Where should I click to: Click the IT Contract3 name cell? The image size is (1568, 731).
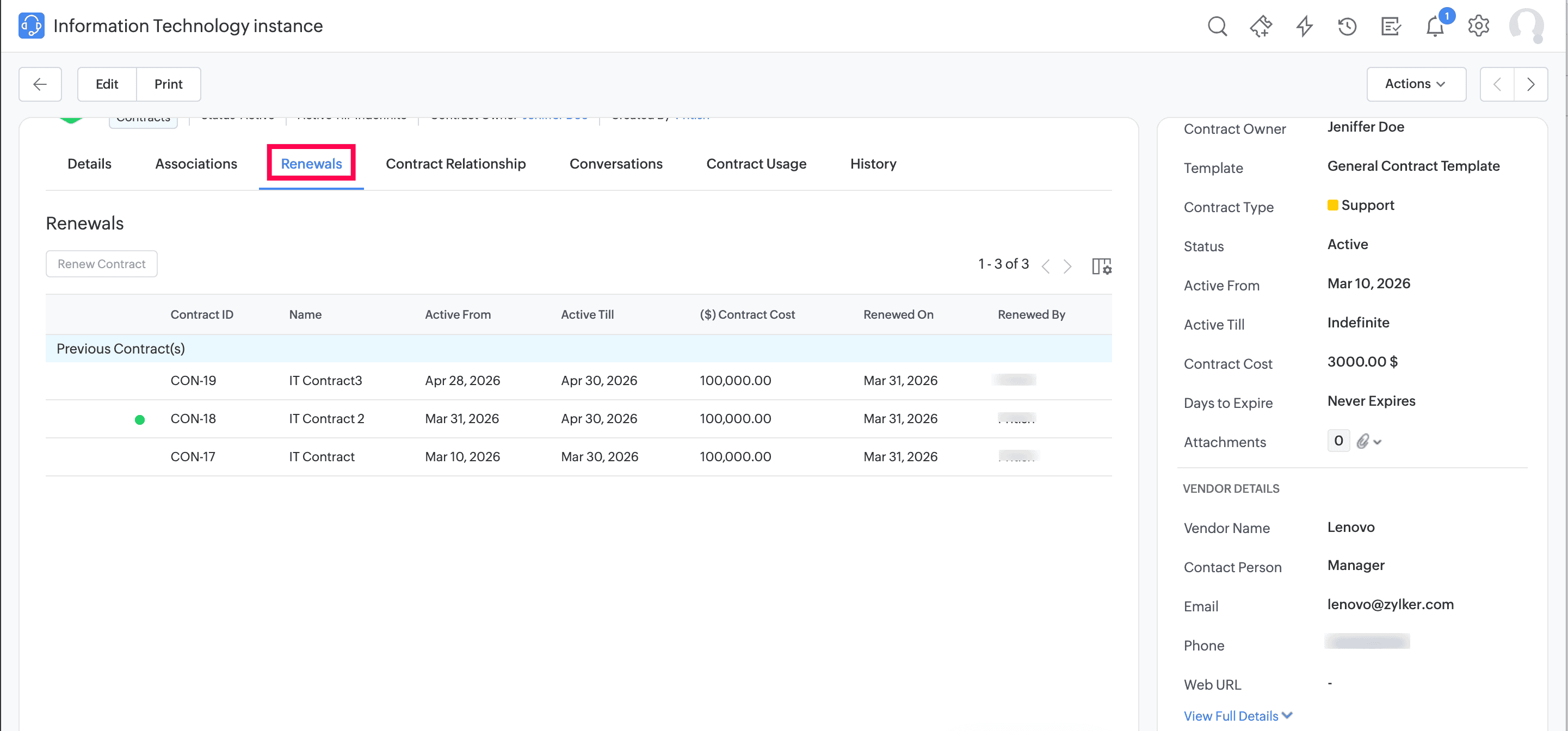[325, 380]
